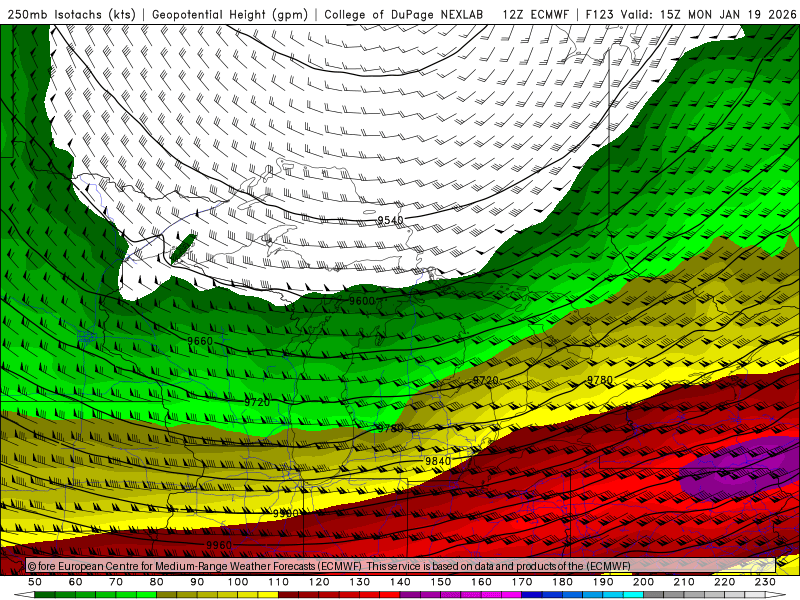Image resolution: width=800 pixels, height=600 pixels.
Task: Click the 130 value on the color scale
Action: tap(360, 582)
